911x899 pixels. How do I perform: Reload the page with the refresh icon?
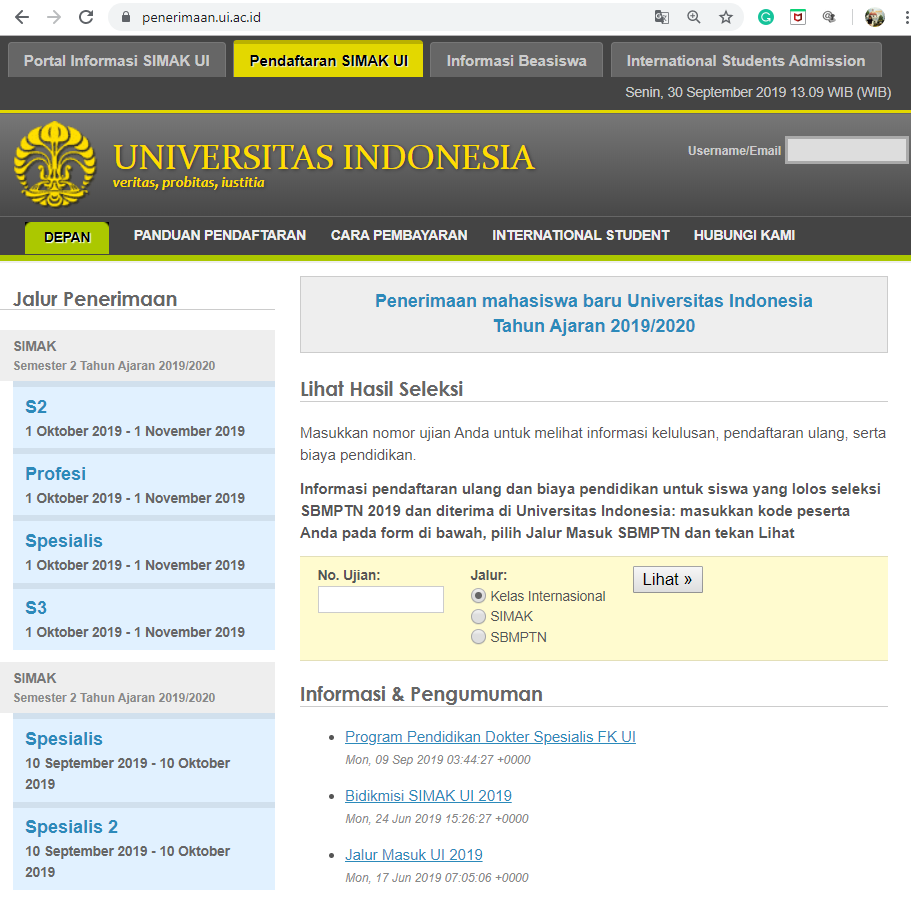[86, 17]
